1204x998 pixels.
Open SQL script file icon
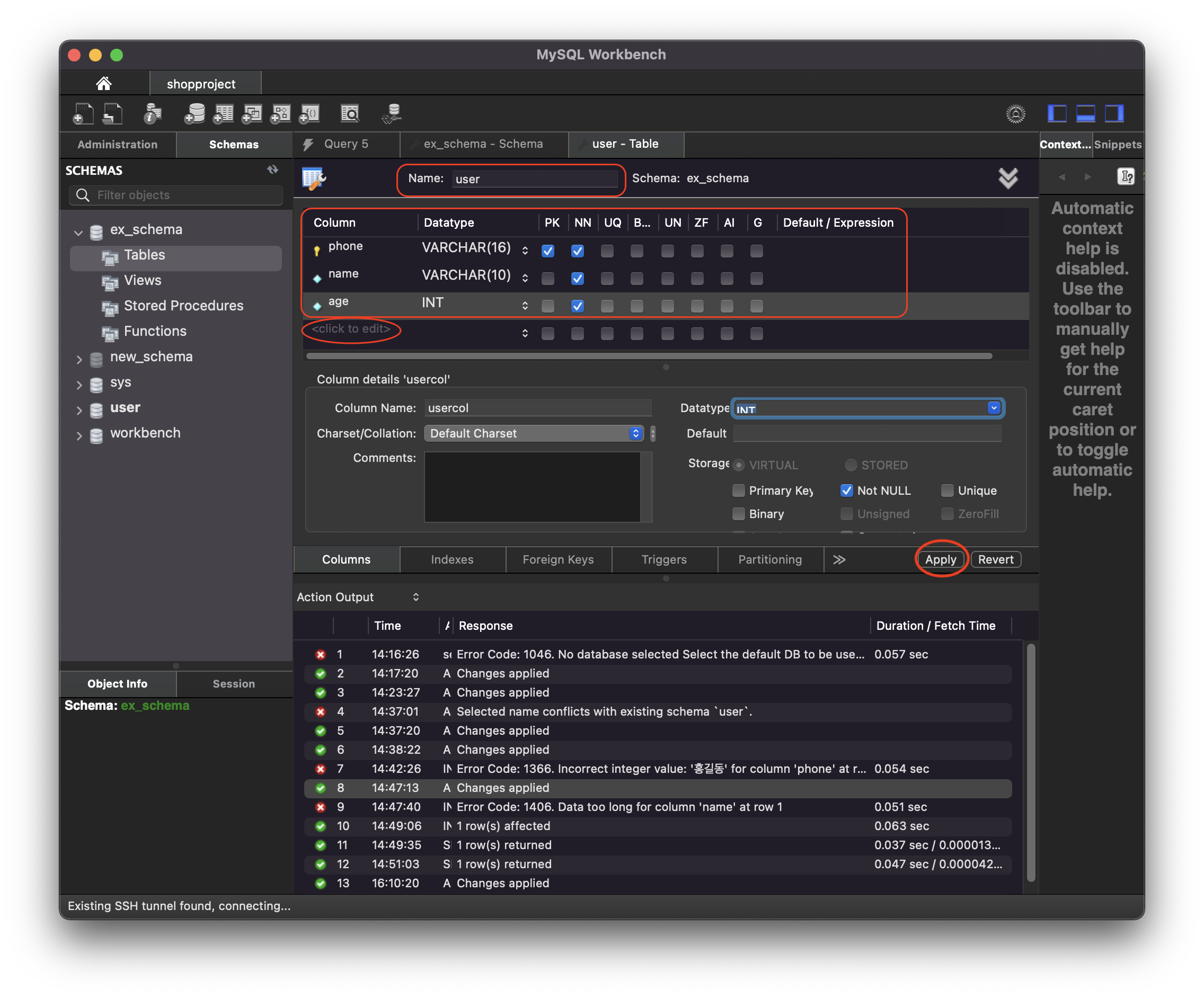pos(112,113)
